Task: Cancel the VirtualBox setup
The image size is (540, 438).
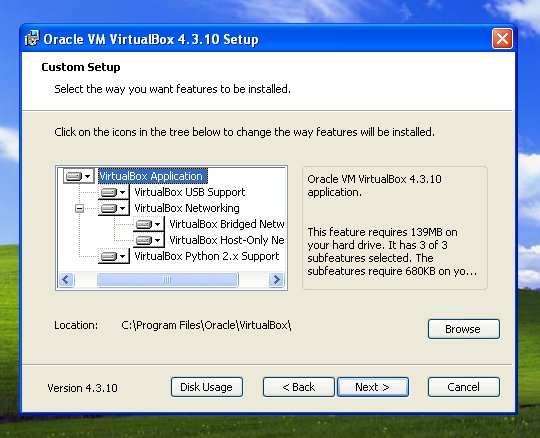Action: click(464, 387)
